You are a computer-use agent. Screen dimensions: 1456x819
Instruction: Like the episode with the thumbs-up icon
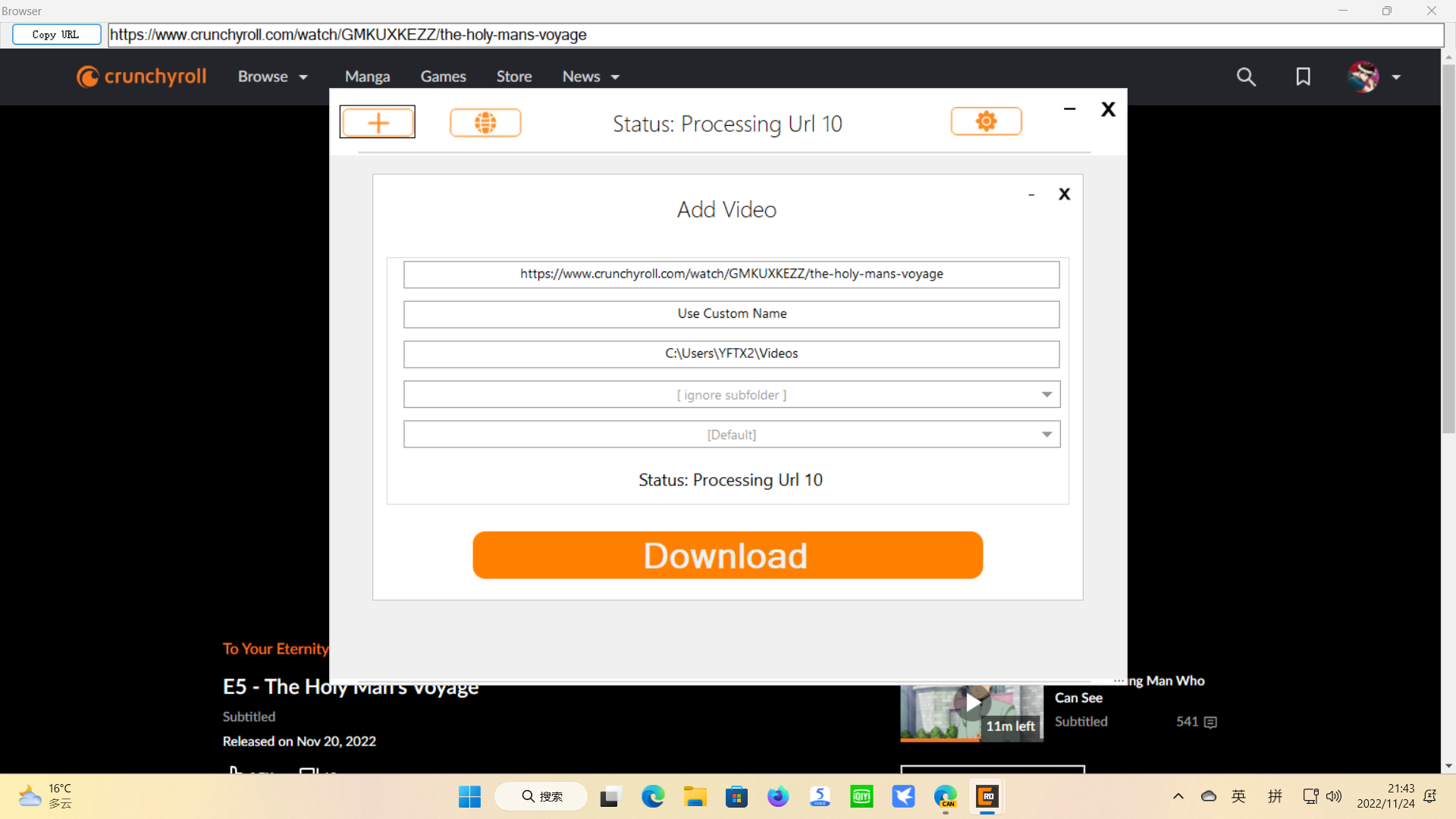235,772
